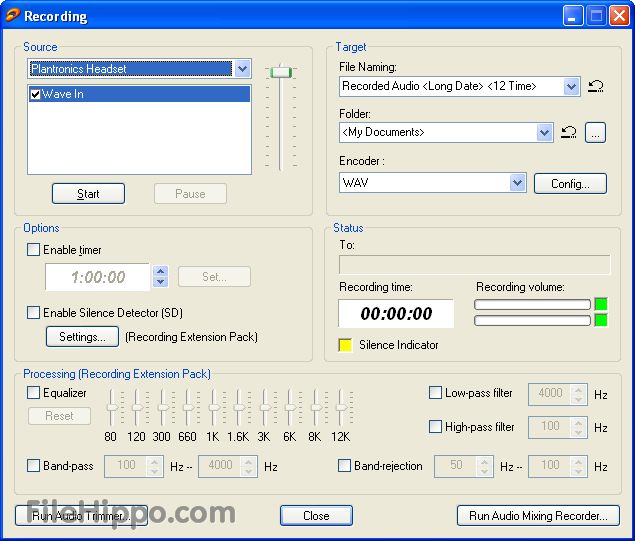The width and height of the screenshot is (635, 541).
Task: Enable Silence Detector (SD) checkbox
Action: click(x=34, y=312)
